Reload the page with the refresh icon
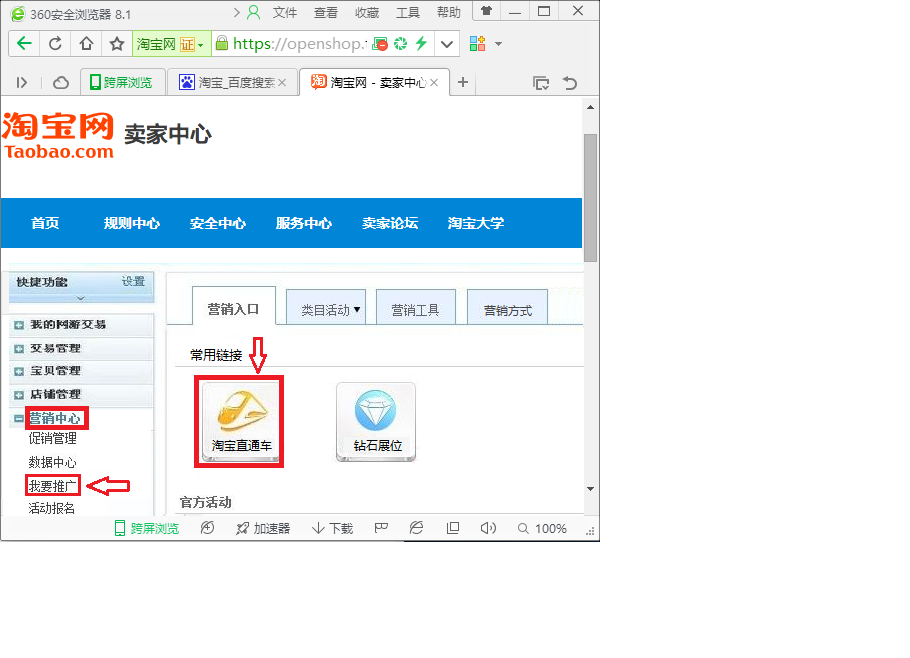The height and width of the screenshot is (658, 910). tap(55, 44)
